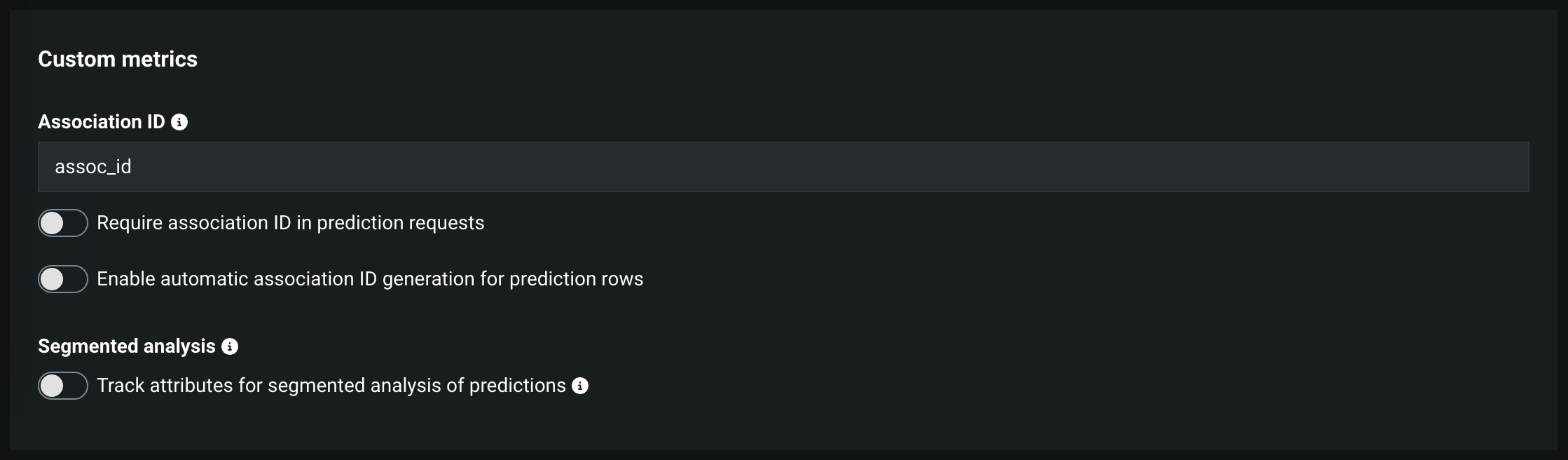The width and height of the screenshot is (1568, 460).
Task: Toggle Require association ID in prediction requests
Action: click(63, 223)
